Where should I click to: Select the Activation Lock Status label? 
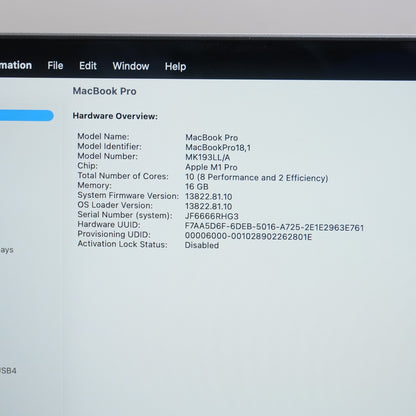point(122,244)
